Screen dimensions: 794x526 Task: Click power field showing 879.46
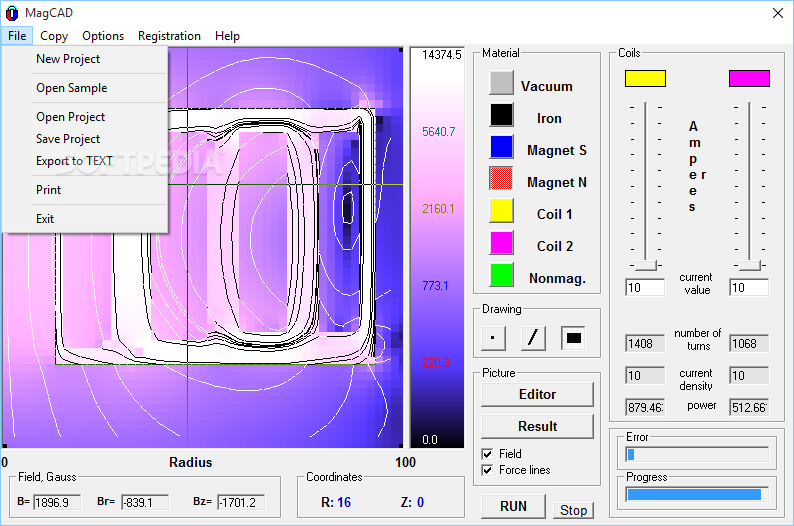point(645,408)
